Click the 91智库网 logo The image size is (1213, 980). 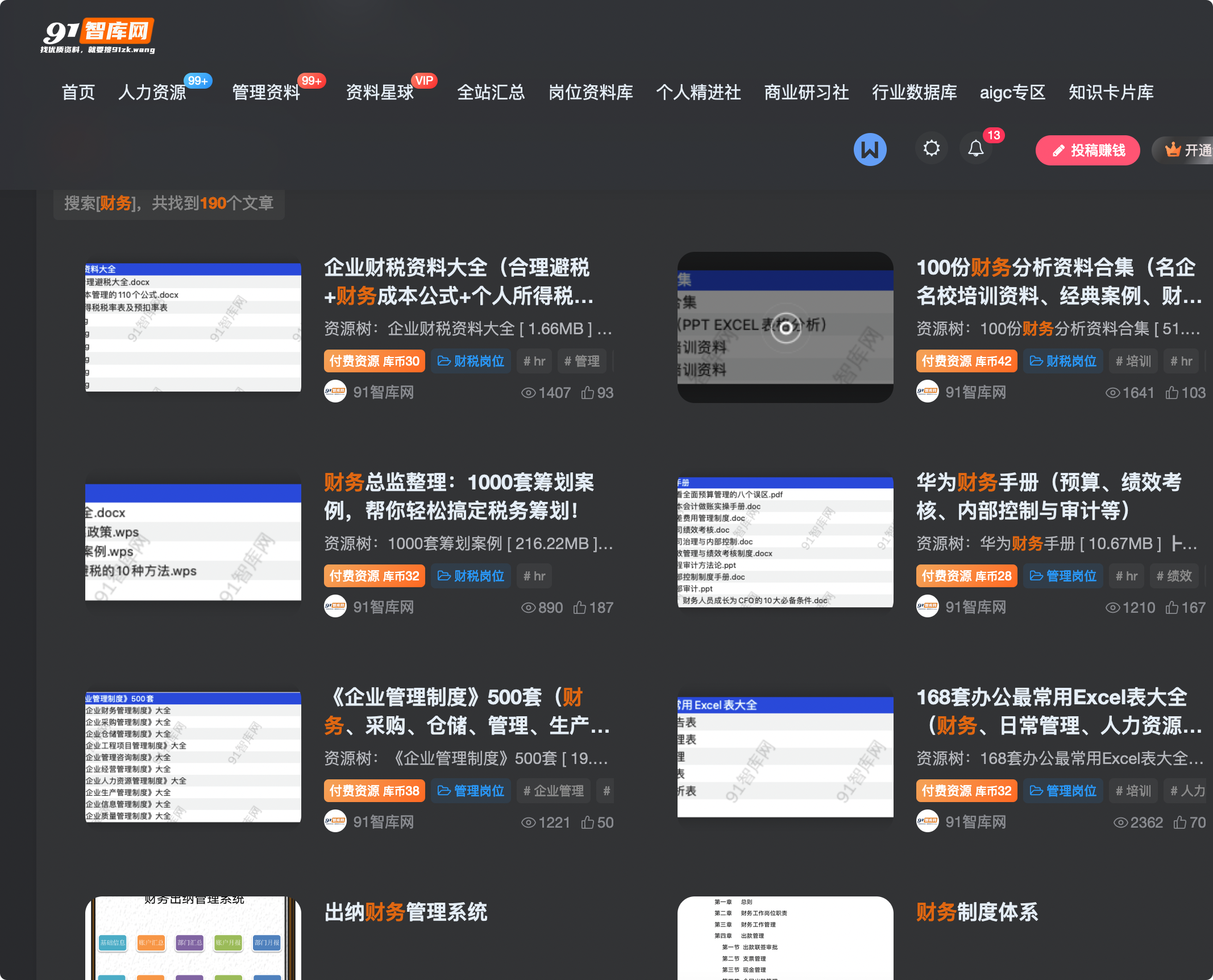98,36
